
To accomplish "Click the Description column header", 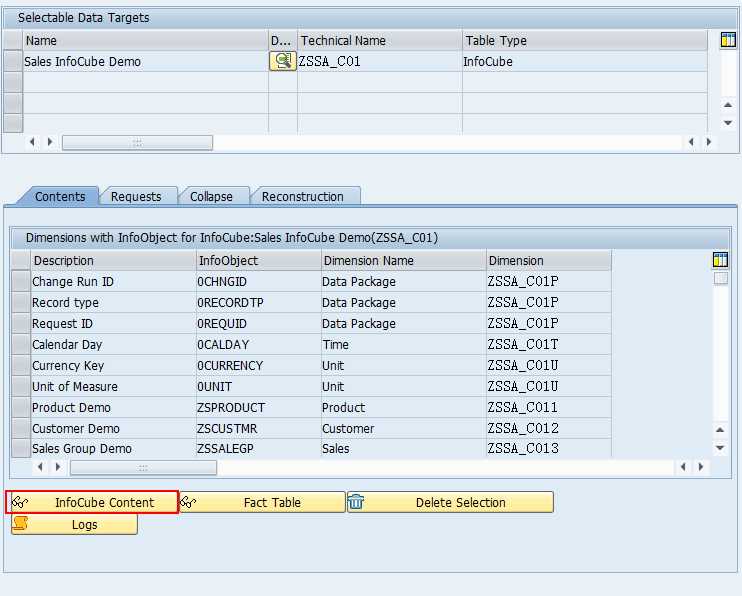I will point(113,260).
